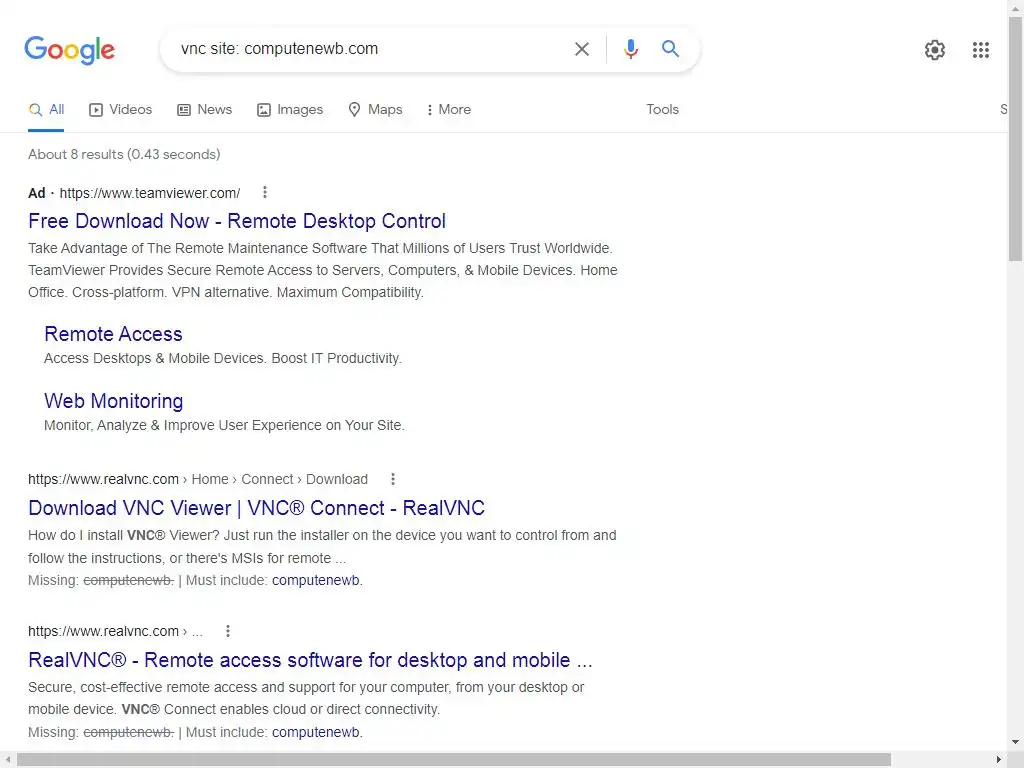Open Download VNC Viewer | VNC Connect result

pyautogui.click(x=257, y=507)
